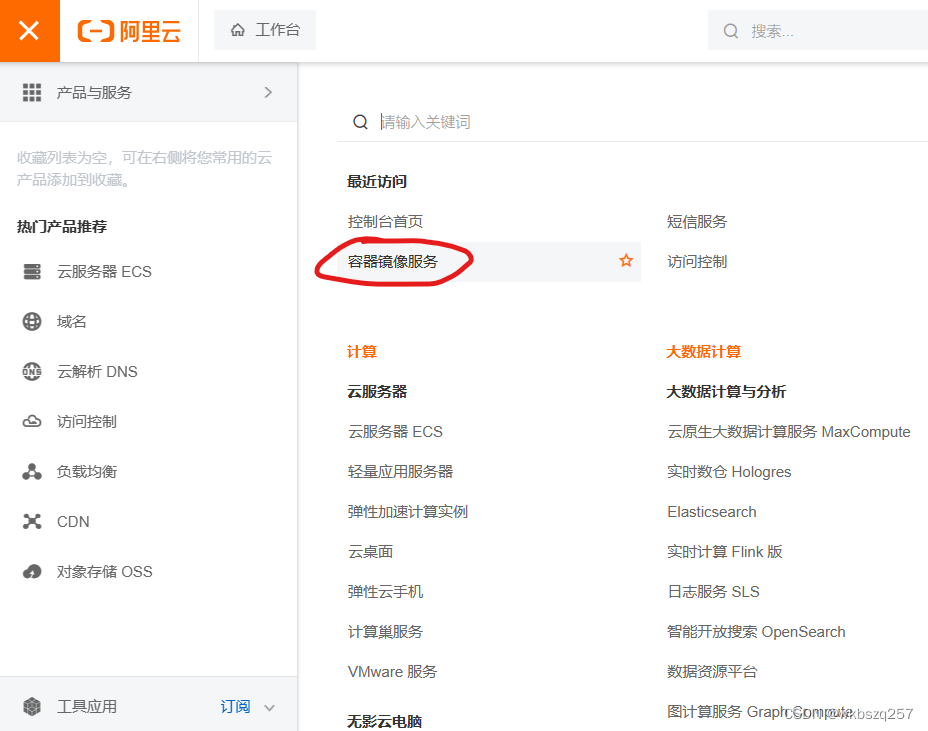Click the 无影云电脑 subcategory heading

(385, 721)
